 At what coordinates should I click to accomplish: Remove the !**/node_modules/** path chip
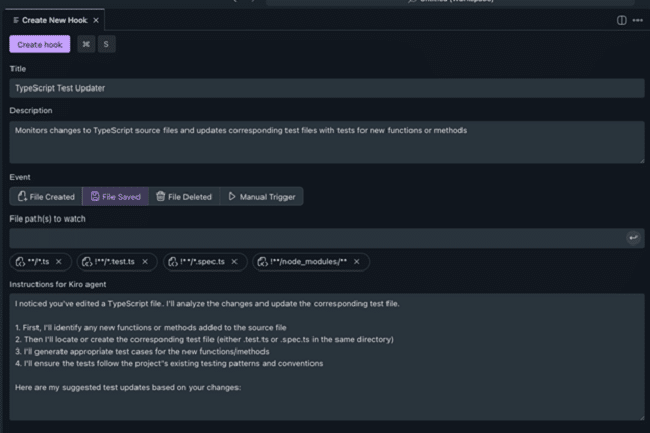click(x=357, y=262)
